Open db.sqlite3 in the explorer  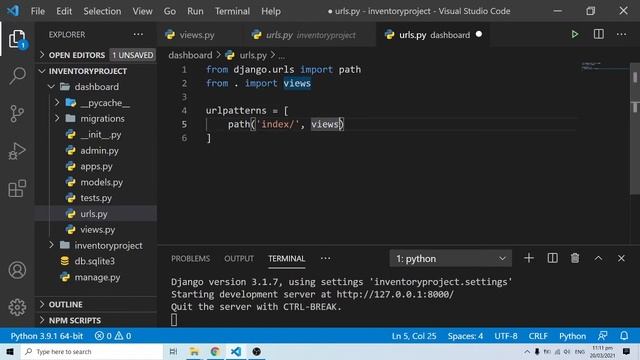coord(96,261)
